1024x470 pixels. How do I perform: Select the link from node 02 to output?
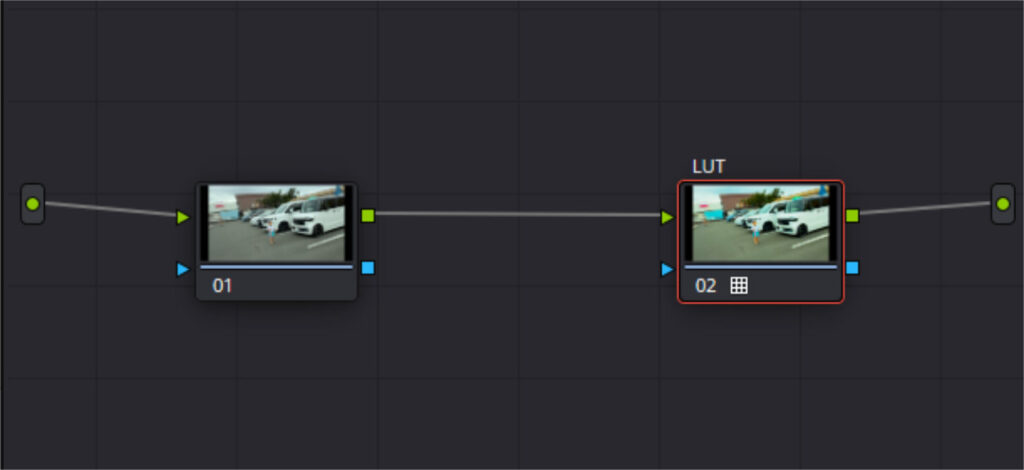[x=926, y=208]
